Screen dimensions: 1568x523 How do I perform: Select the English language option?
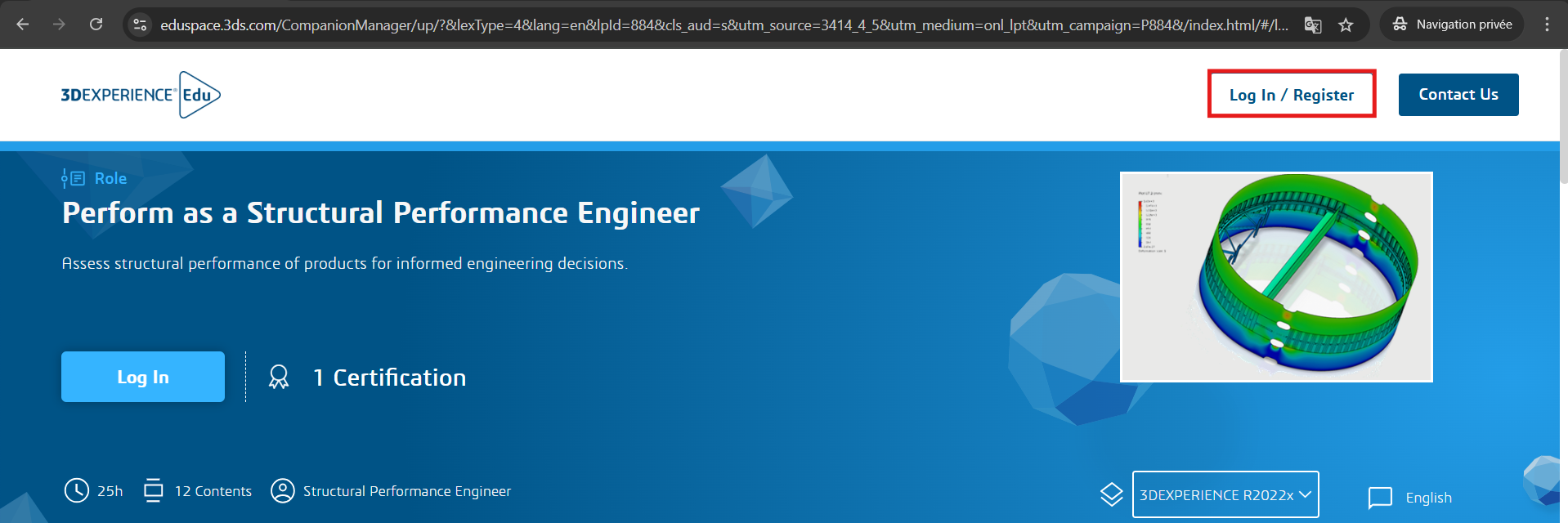[1428, 498]
